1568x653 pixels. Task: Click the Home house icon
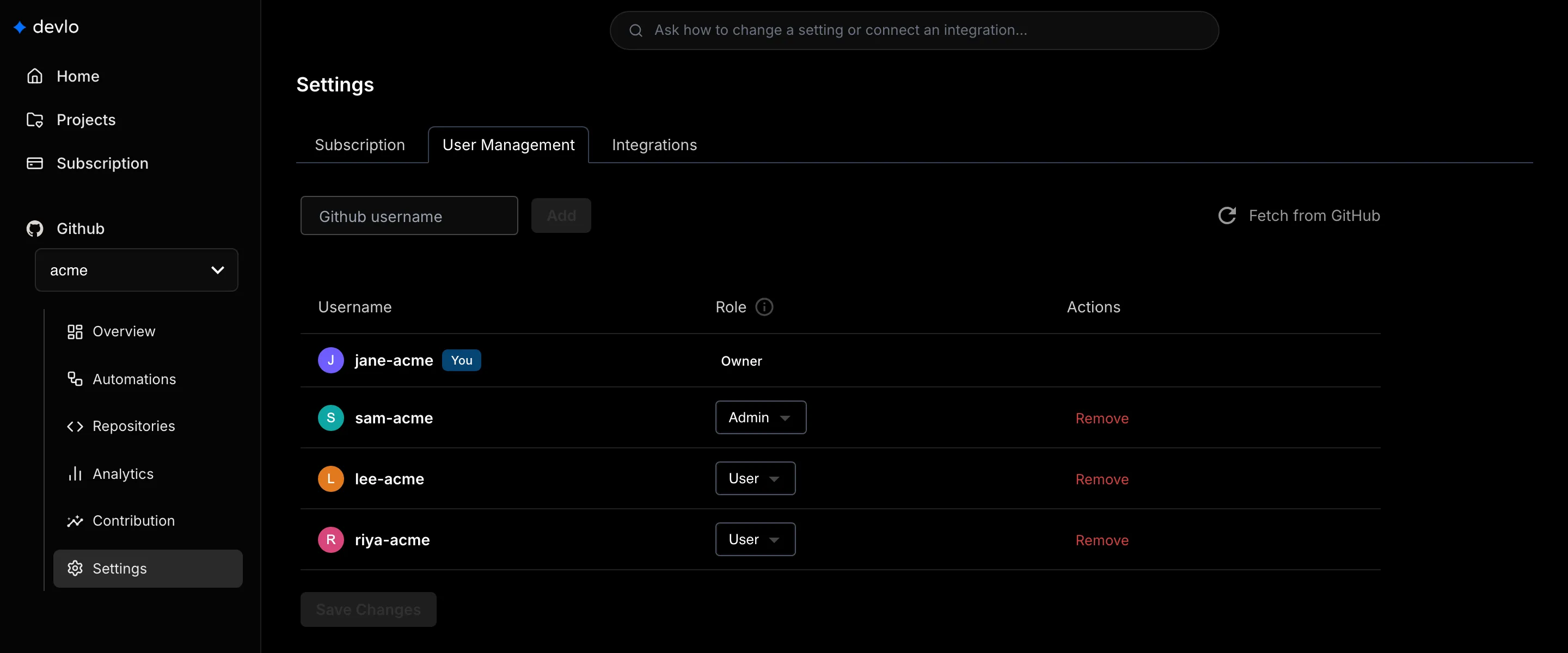(35, 76)
